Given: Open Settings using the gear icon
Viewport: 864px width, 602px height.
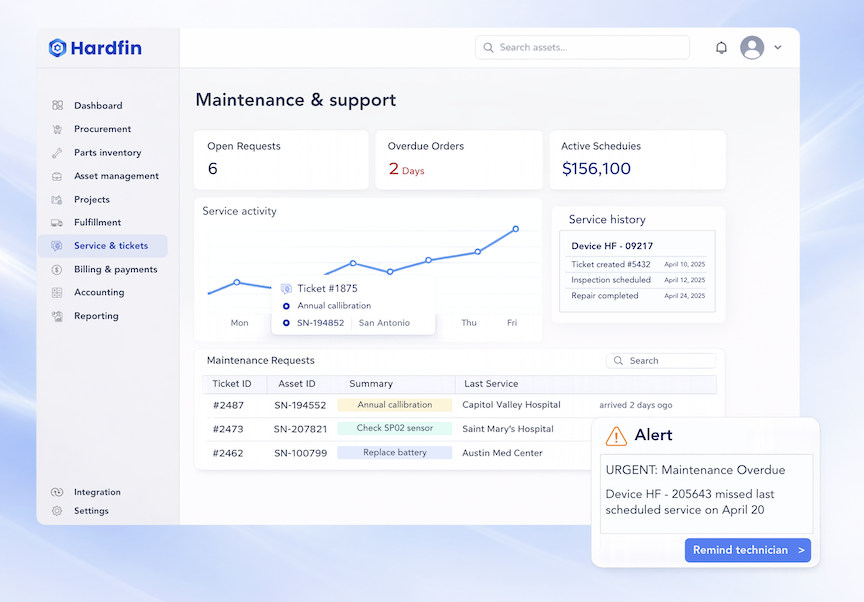Looking at the screenshot, I should [x=57, y=510].
